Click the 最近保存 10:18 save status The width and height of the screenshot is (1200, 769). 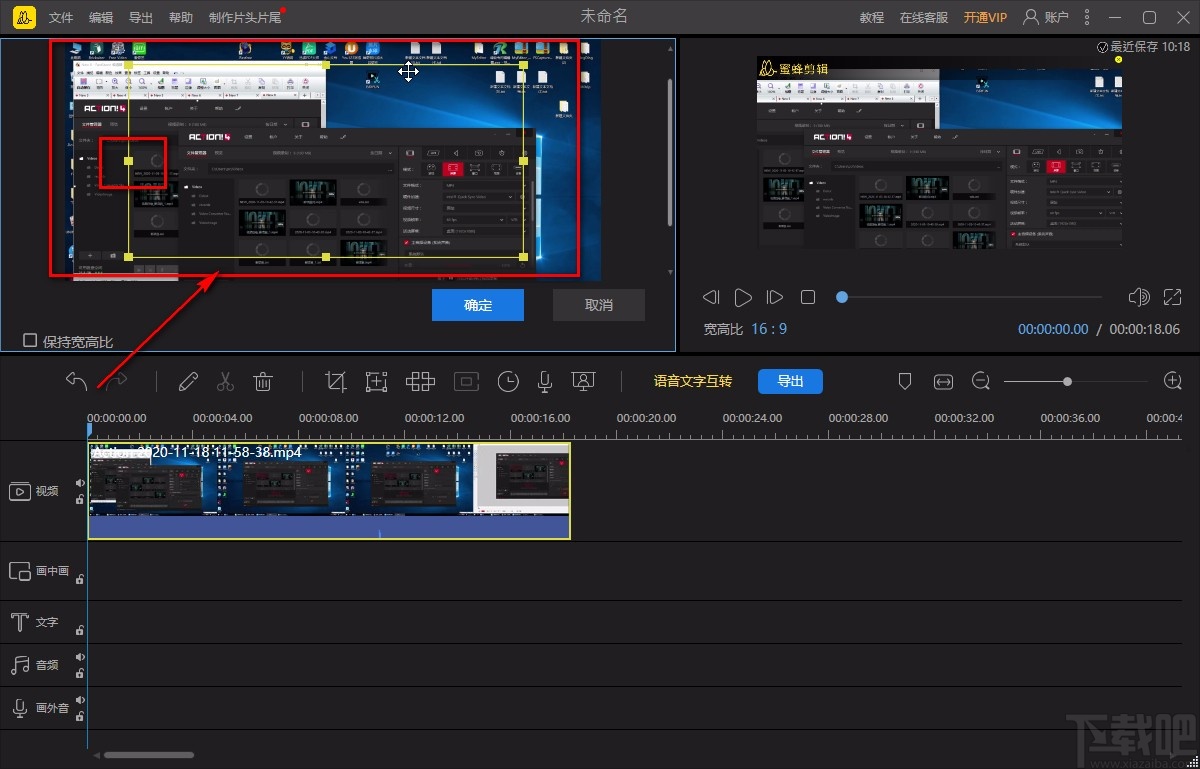click(1143, 47)
